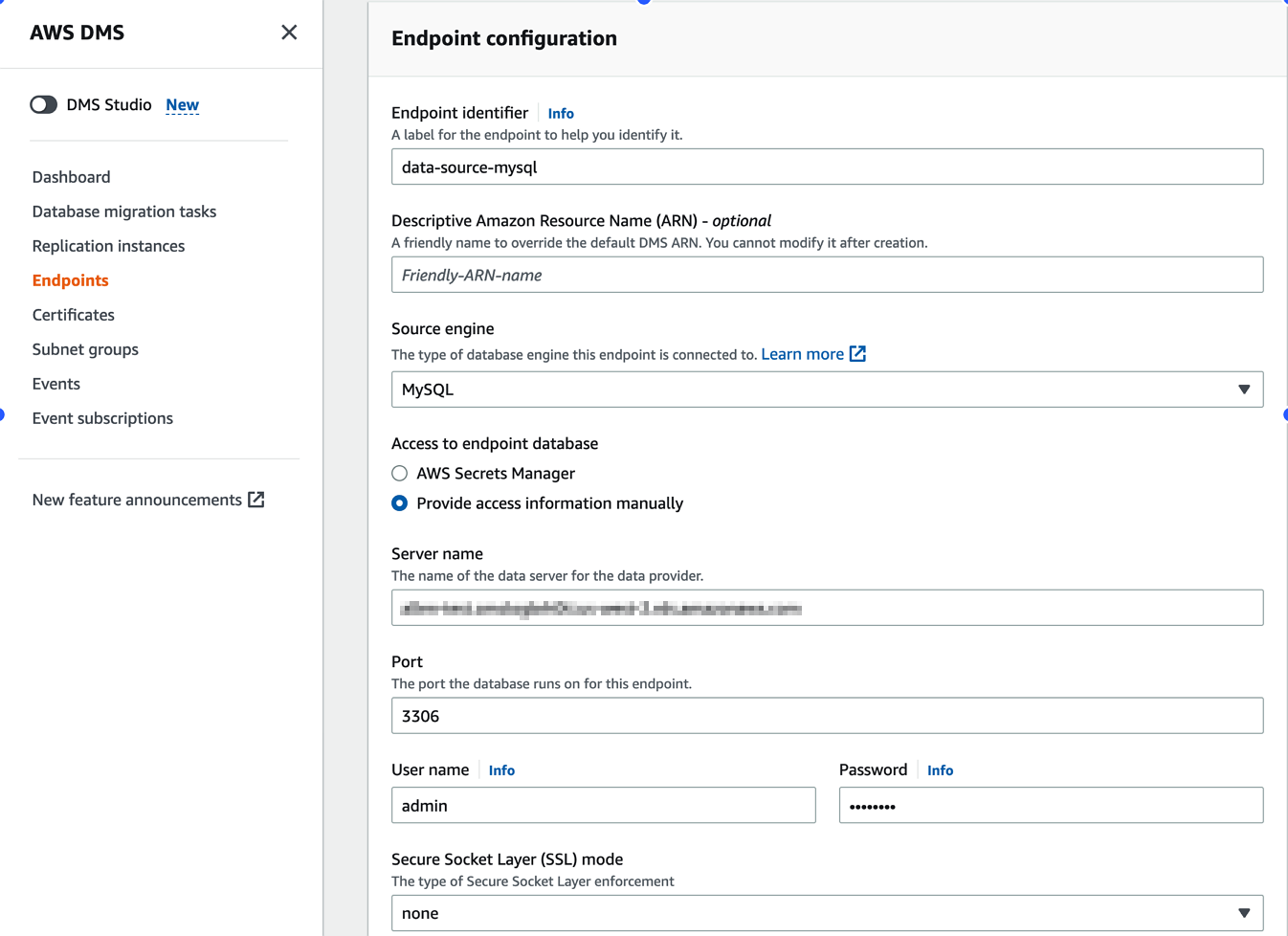Viewport: 1288px width, 936px height.
Task: Open Replication instances page
Action: [108, 246]
